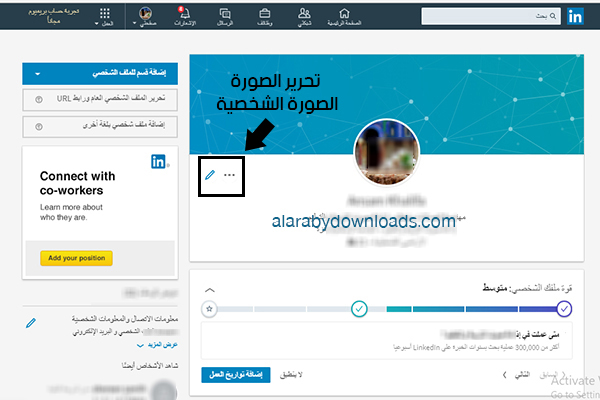Focus the search field in the top bar

491,16
